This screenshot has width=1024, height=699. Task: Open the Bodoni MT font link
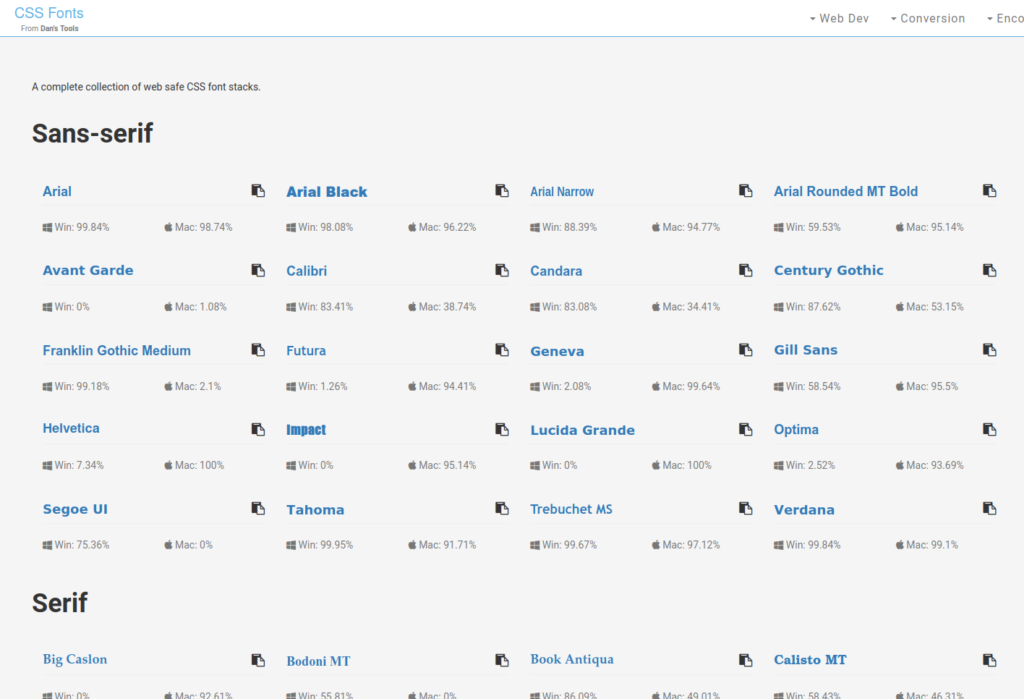point(318,660)
